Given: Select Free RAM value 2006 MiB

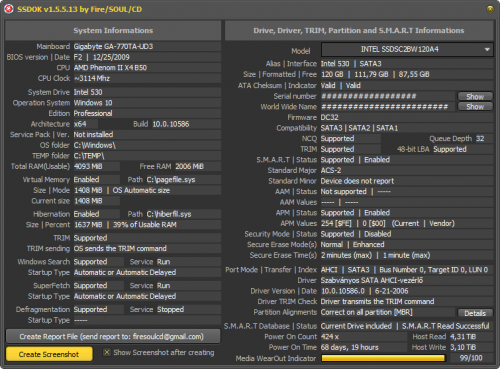Looking at the screenshot, I should [189, 166].
